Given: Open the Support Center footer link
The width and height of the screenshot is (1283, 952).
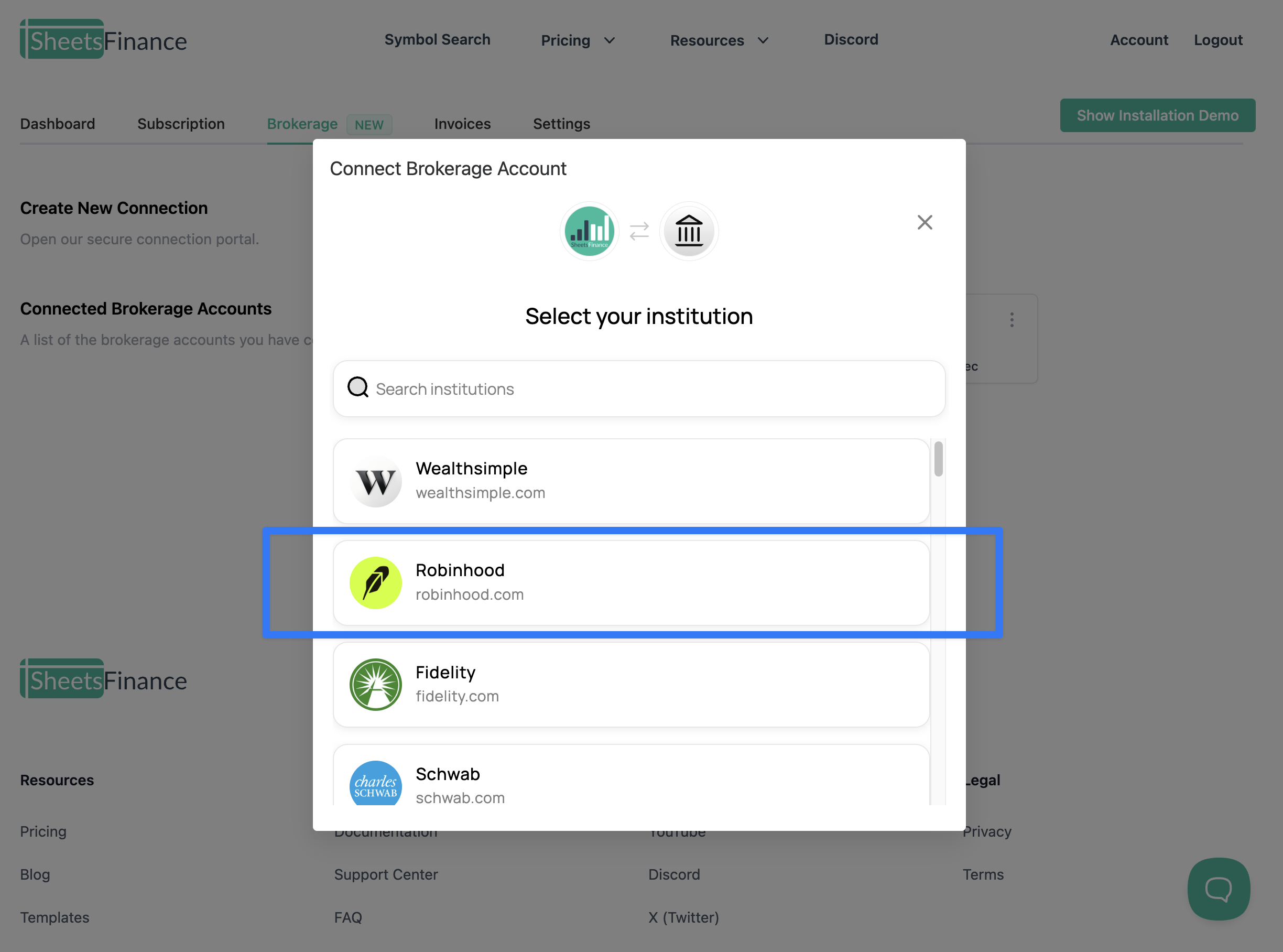Looking at the screenshot, I should [x=386, y=874].
